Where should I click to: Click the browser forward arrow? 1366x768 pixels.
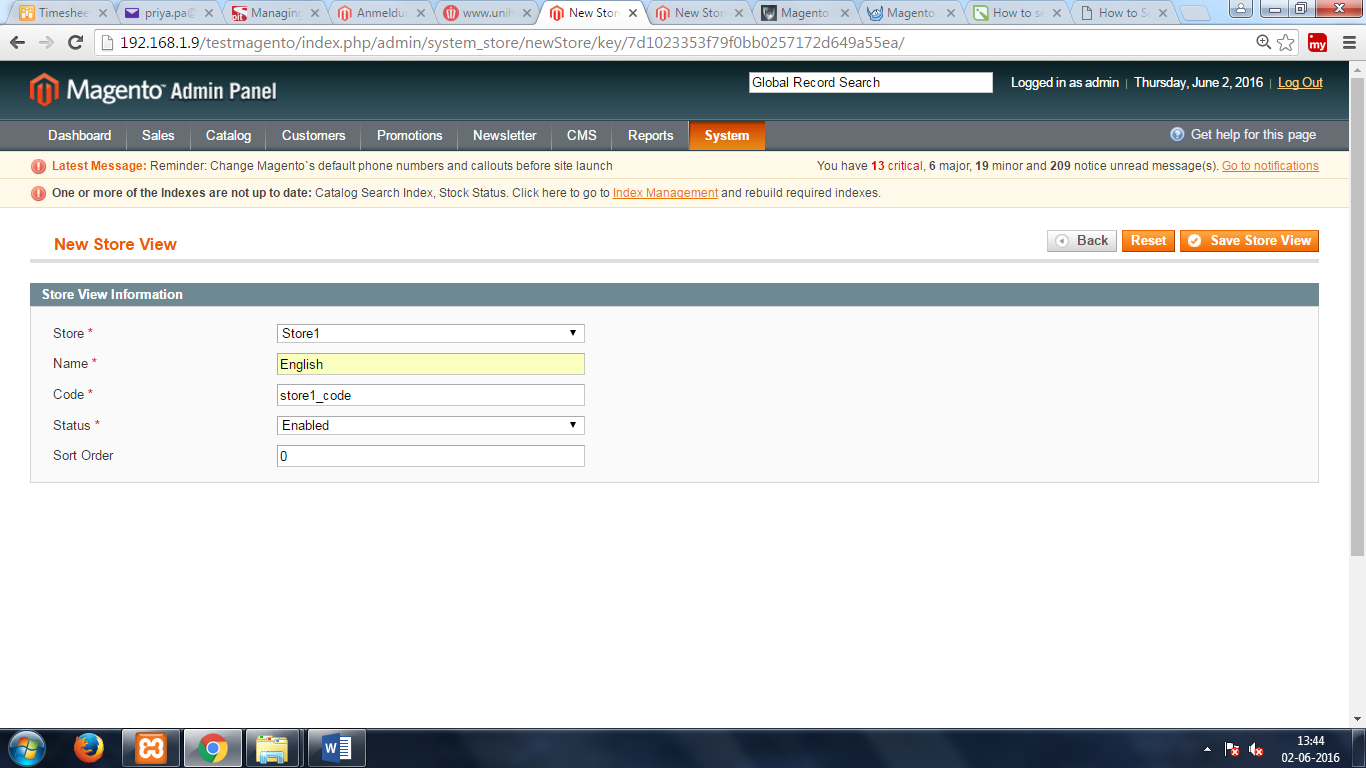(46, 43)
